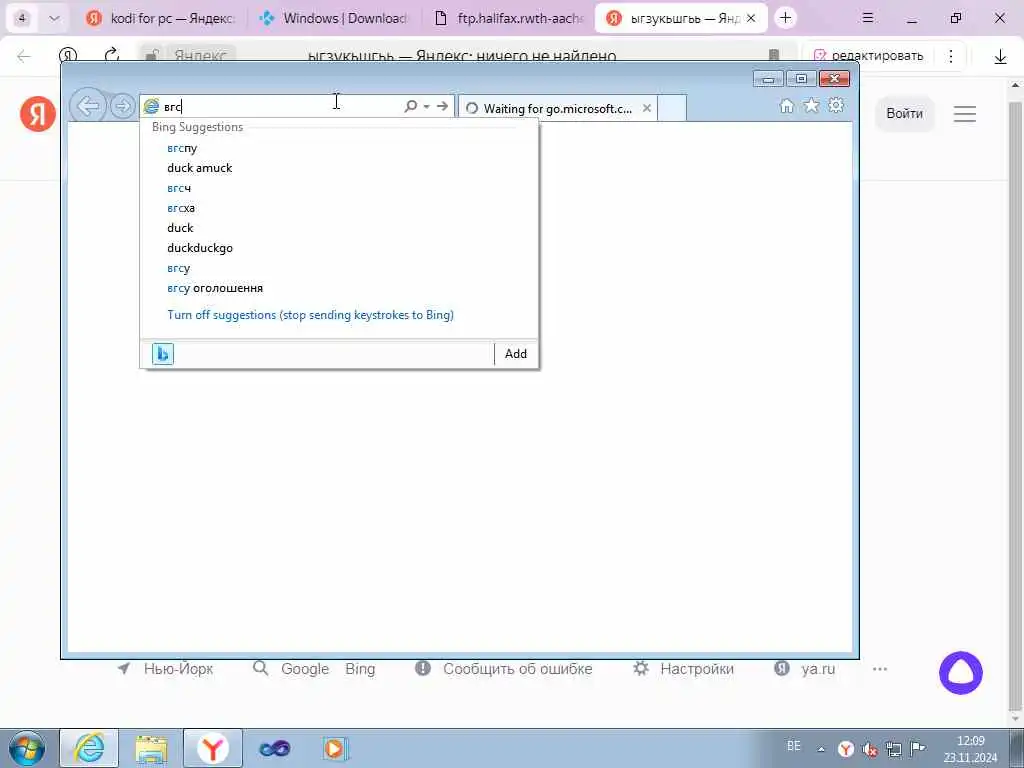This screenshot has width=1024, height=768.
Task: Open a new blank tab in Internet Explorer
Action: tap(672, 108)
